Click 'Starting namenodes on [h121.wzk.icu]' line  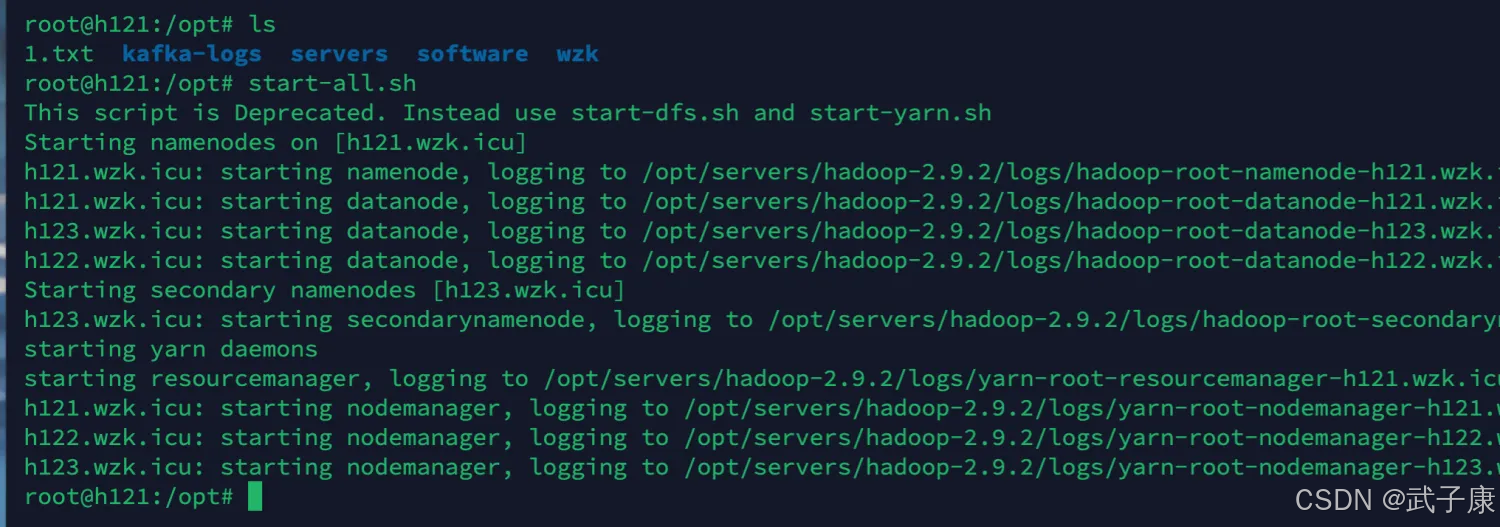[x=275, y=142]
